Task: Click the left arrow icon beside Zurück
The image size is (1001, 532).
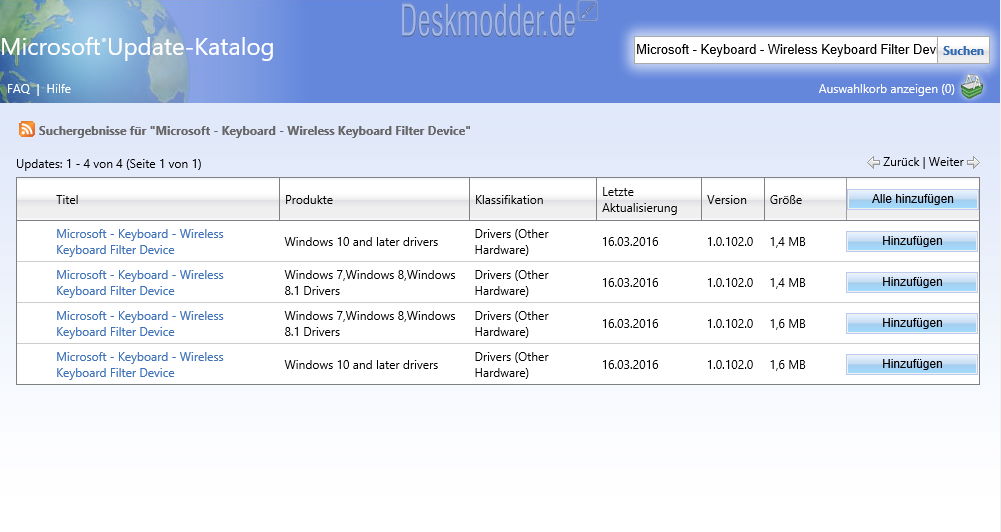Action: [x=873, y=162]
